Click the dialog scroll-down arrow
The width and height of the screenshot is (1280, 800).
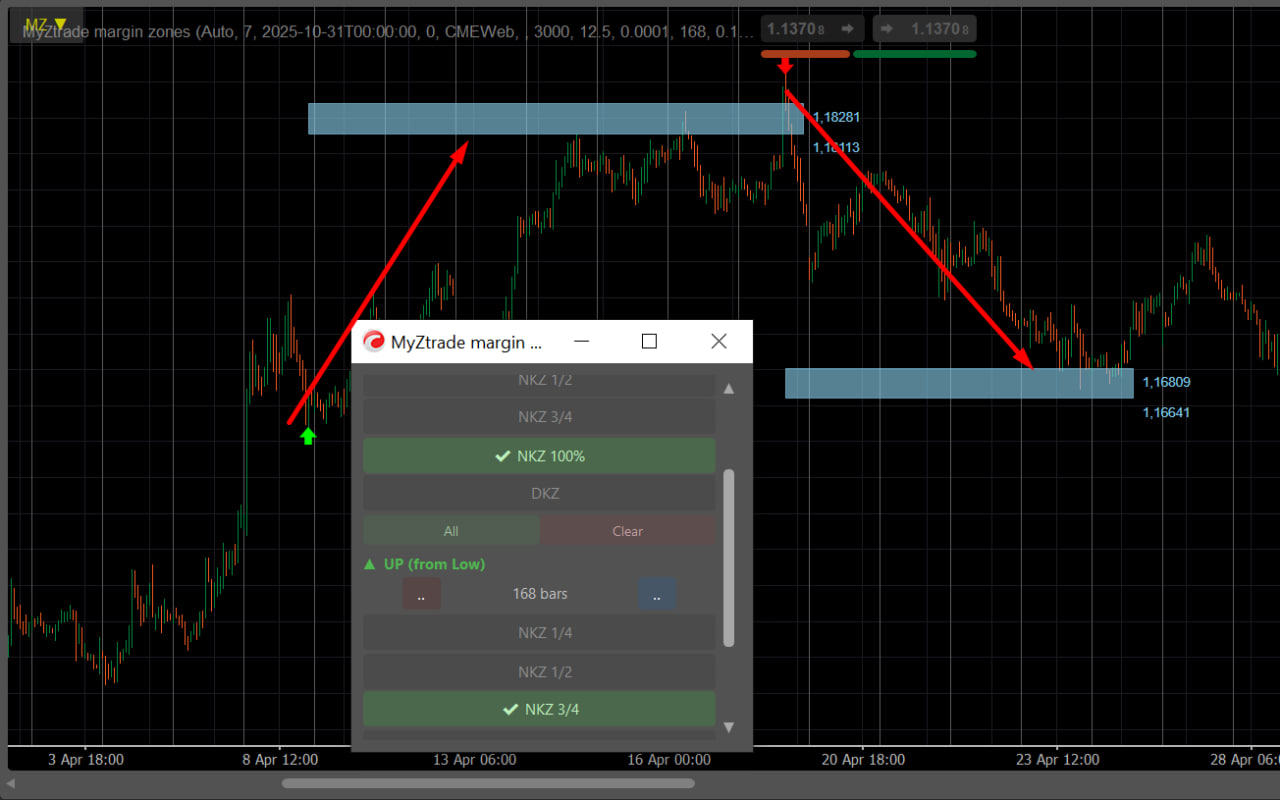point(729,727)
